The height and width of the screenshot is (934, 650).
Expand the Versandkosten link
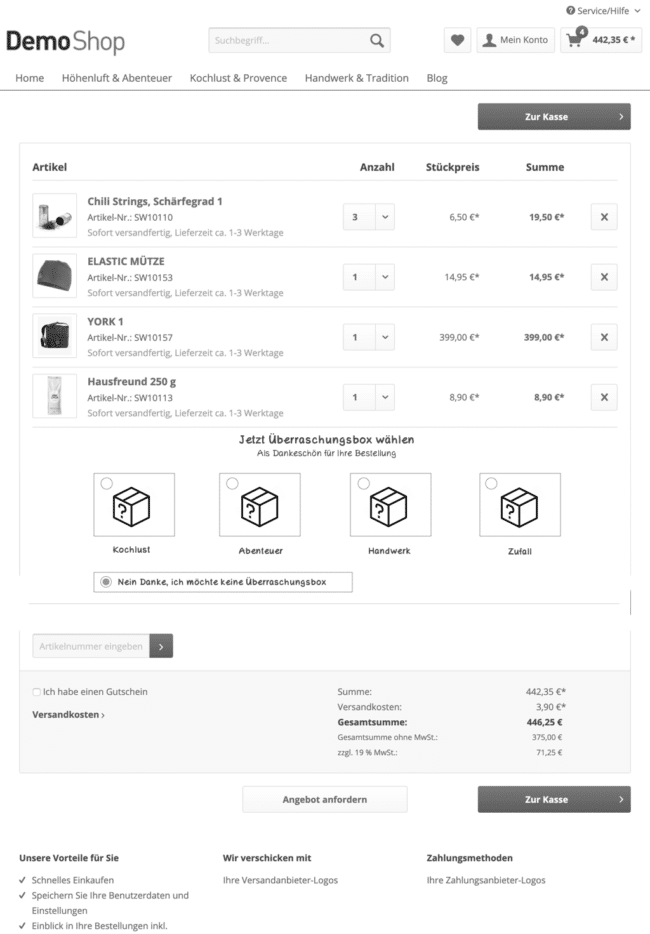point(68,715)
